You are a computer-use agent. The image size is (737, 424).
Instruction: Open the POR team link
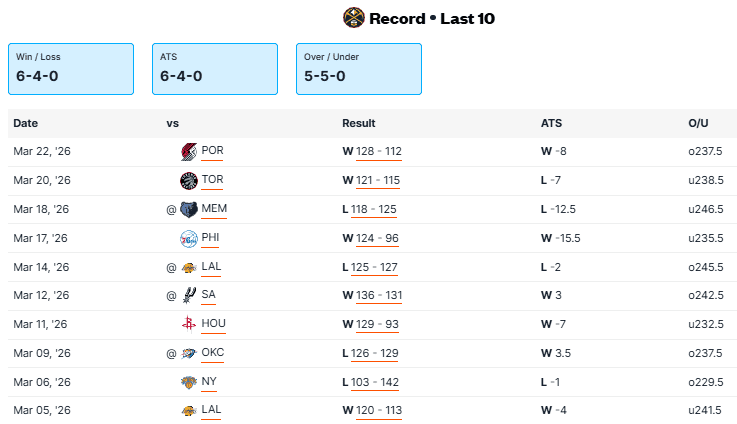click(x=212, y=152)
